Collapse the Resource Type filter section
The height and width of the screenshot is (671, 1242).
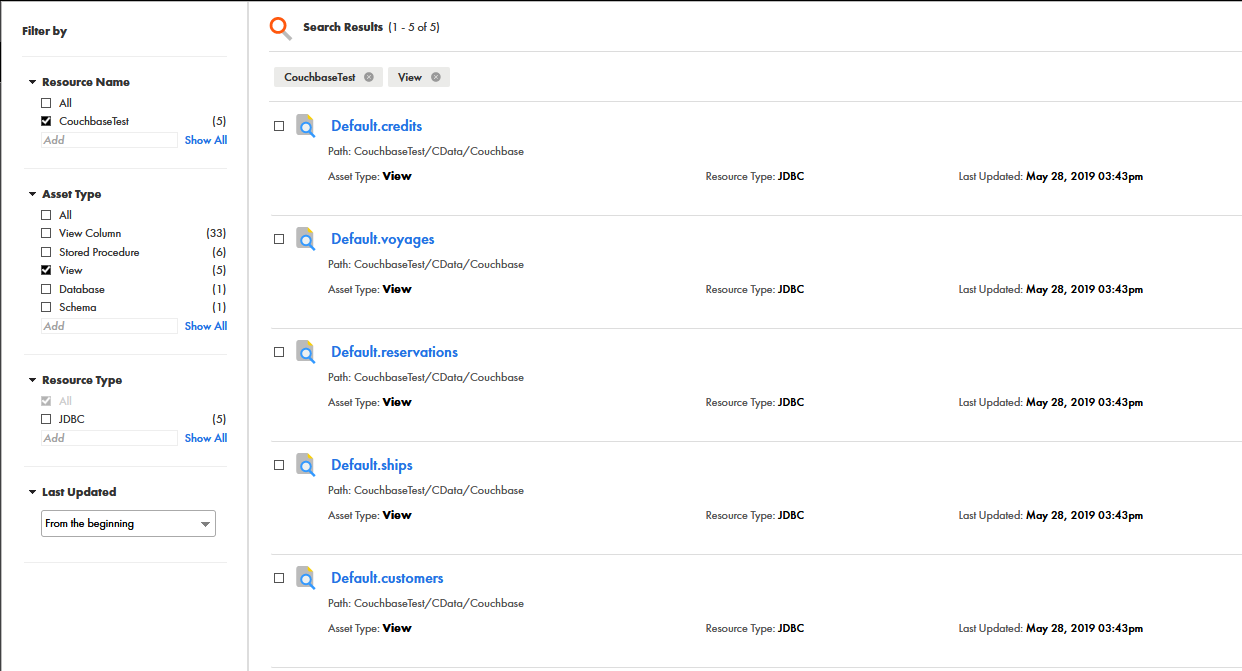click(x=32, y=381)
